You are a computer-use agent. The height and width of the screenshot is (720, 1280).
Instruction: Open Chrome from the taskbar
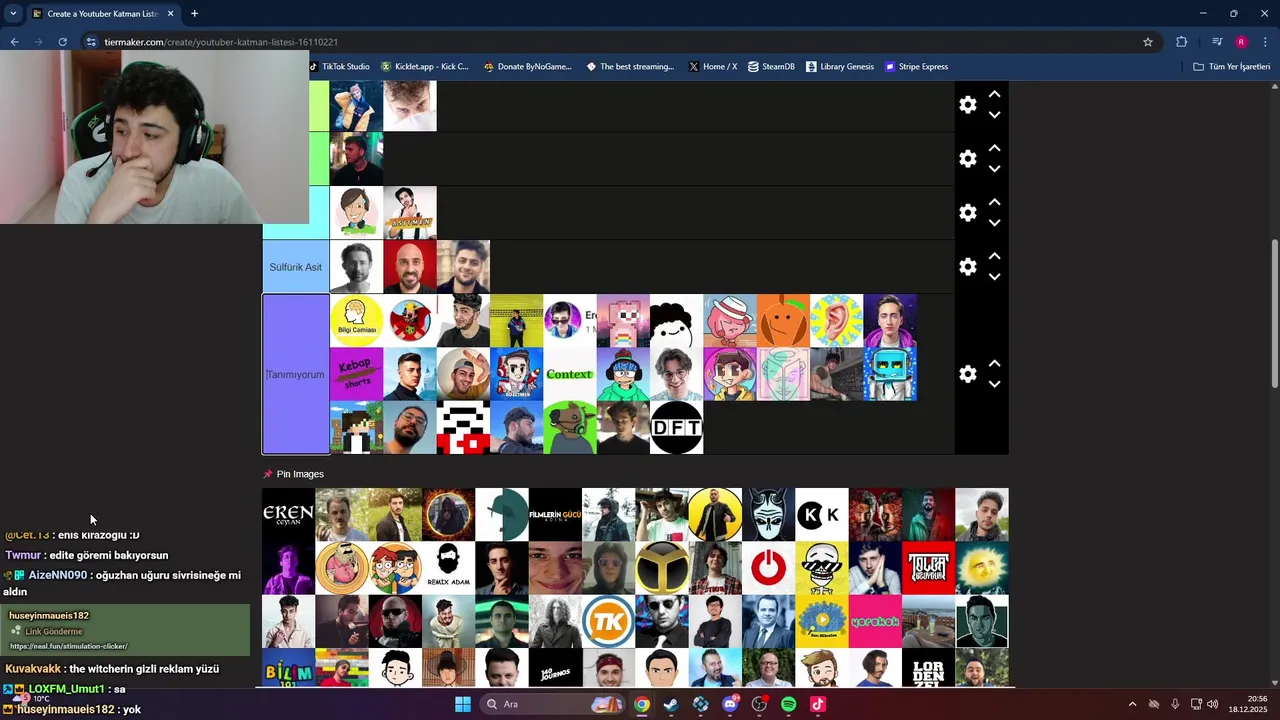[642, 704]
